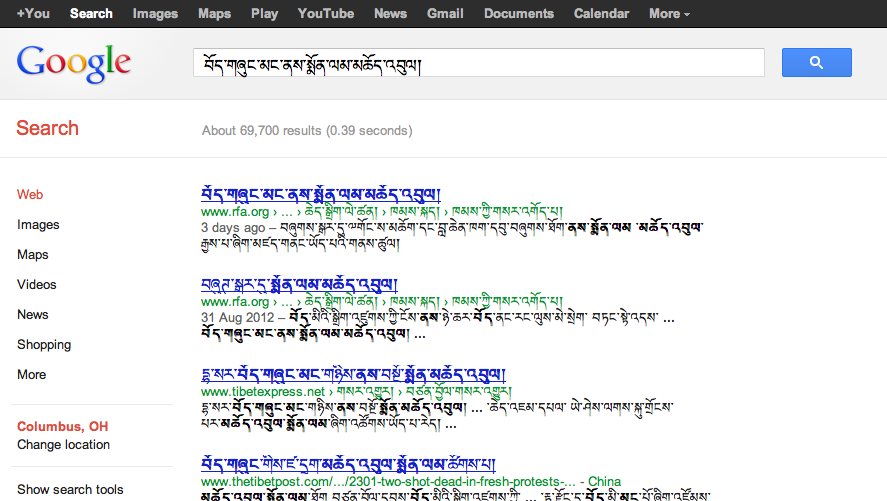Expand More filters in left sidebar
The image size is (887, 501).
tap(32, 374)
